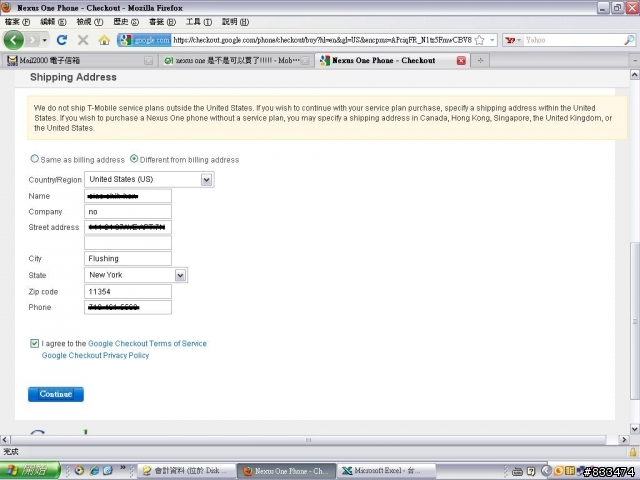Click the blue Continue button
Screen dimensions: 640x480
tap(56, 394)
